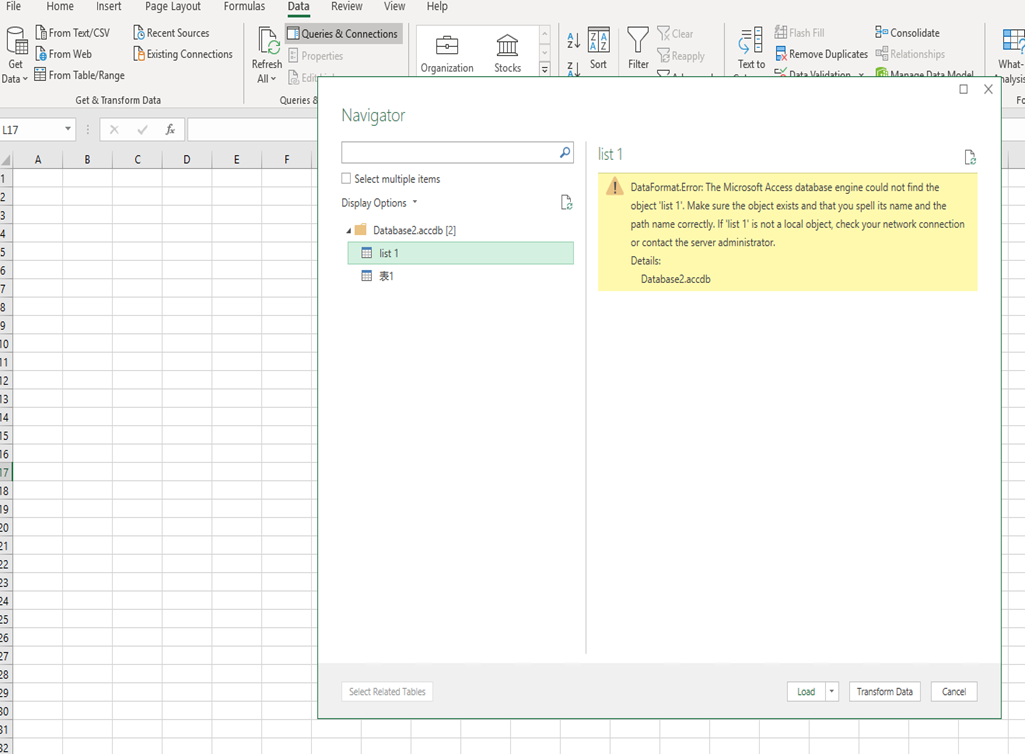This screenshot has height=754, width=1025.
Task: Choose From Web data source
Action: 63,54
